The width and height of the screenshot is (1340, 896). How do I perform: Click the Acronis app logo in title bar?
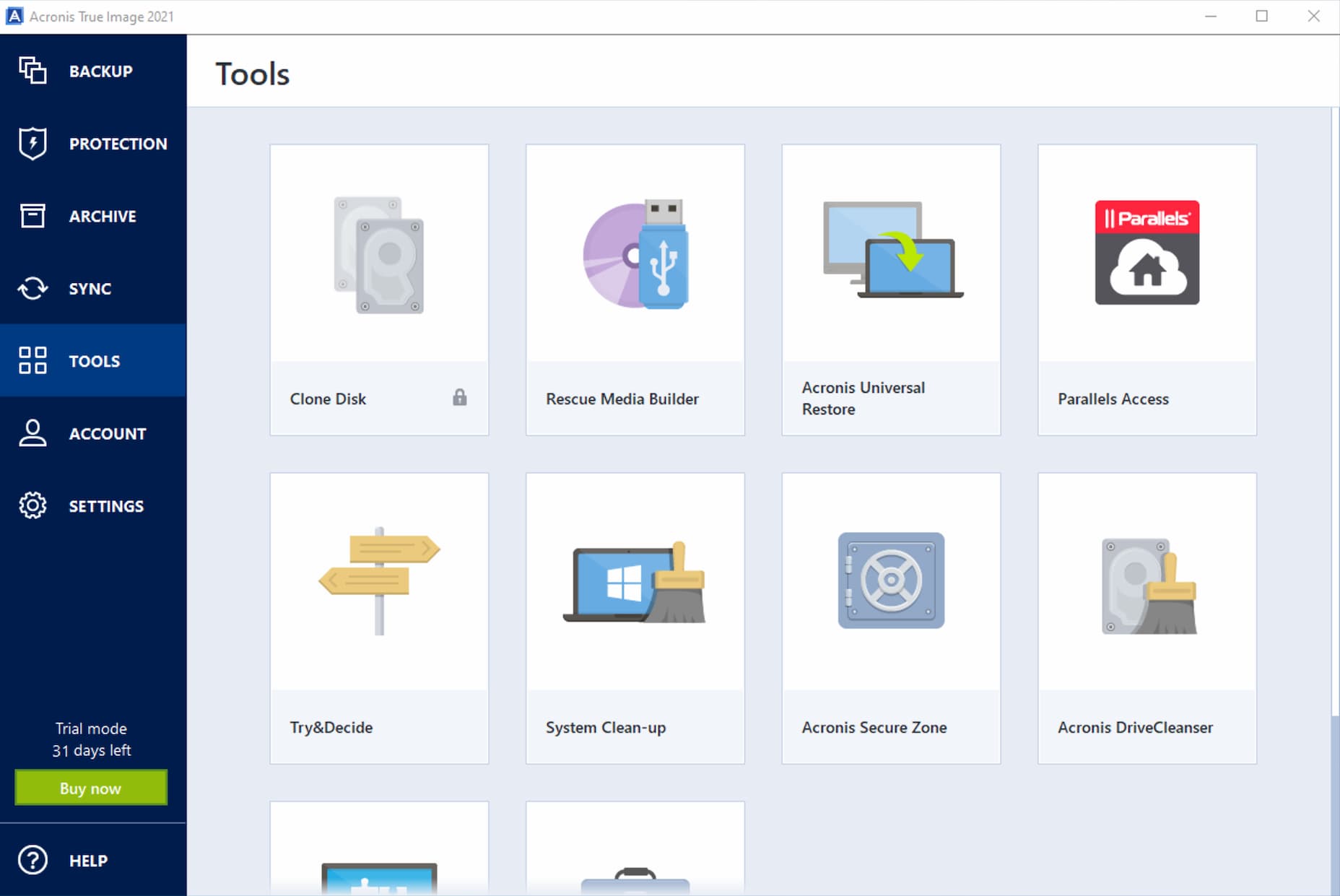pos(14,16)
